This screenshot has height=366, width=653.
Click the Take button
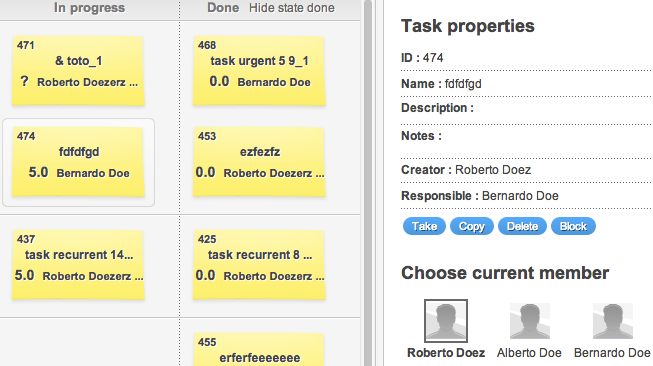[x=424, y=226]
